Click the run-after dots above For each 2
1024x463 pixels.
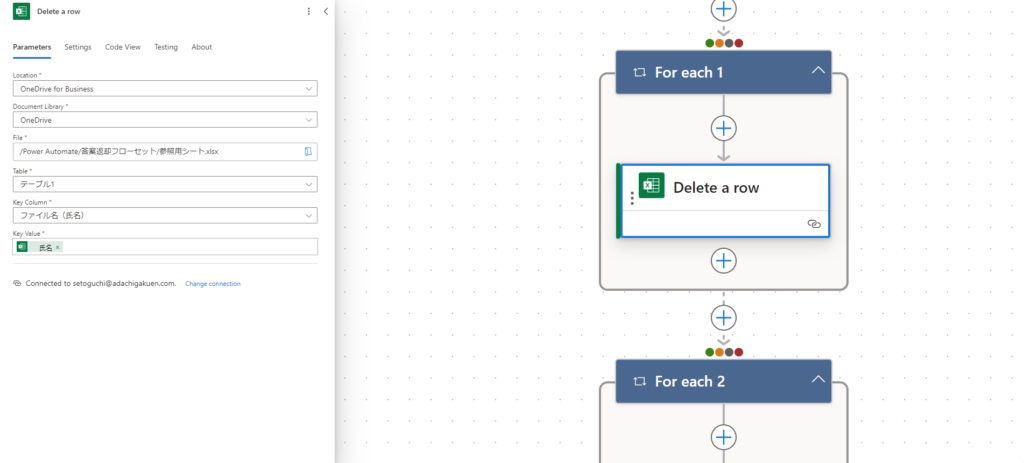(724, 352)
